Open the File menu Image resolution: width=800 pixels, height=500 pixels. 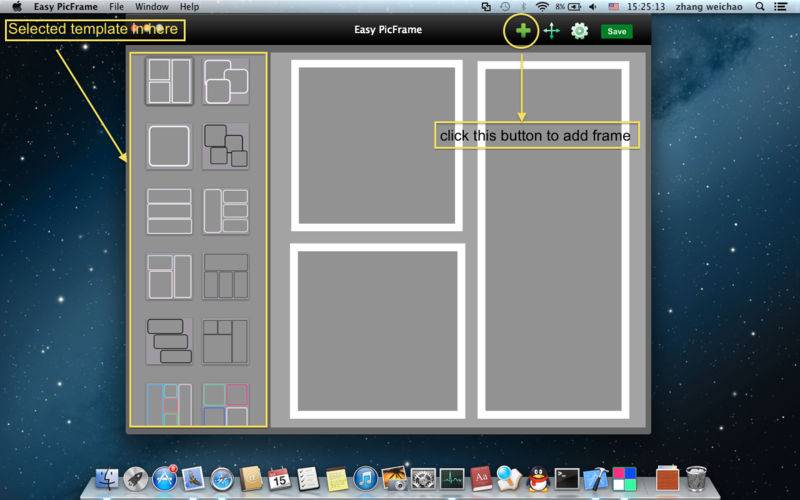point(117,7)
